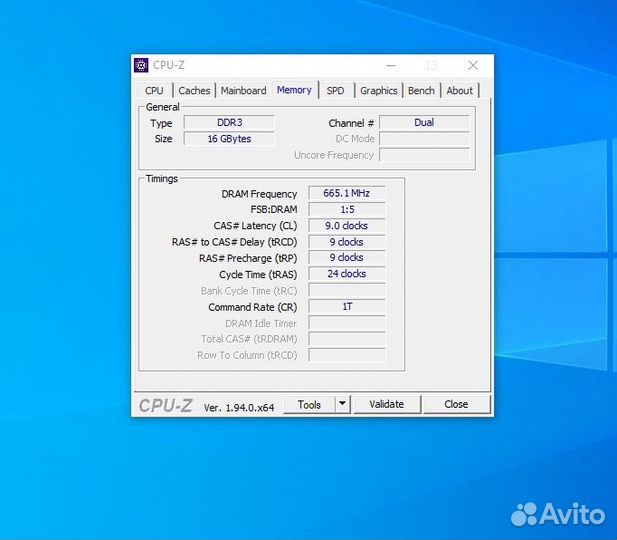
Task: Select the Mainboard tab
Action: pyautogui.click(x=244, y=91)
